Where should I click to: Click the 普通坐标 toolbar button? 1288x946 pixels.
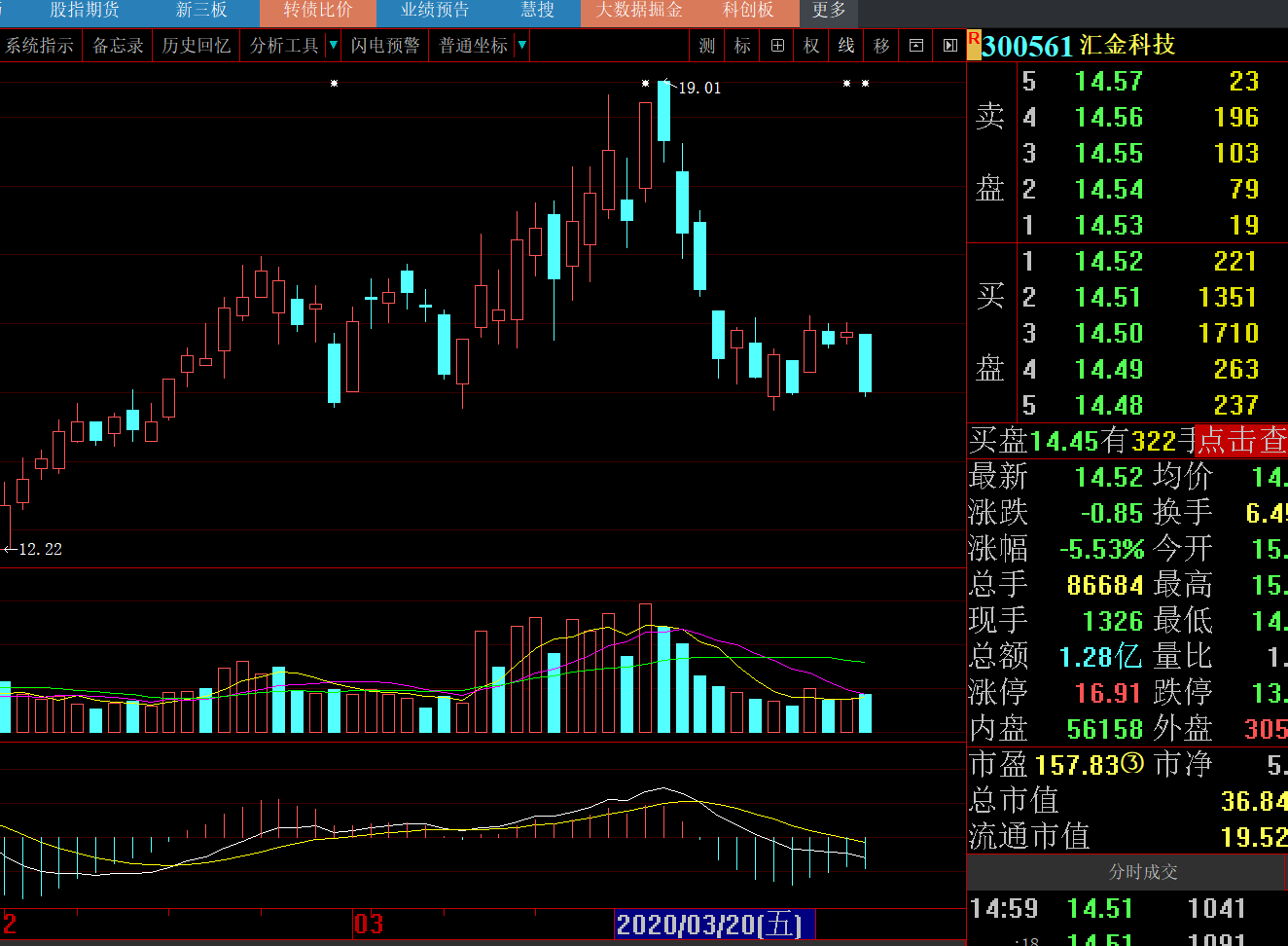coord(473,46)
